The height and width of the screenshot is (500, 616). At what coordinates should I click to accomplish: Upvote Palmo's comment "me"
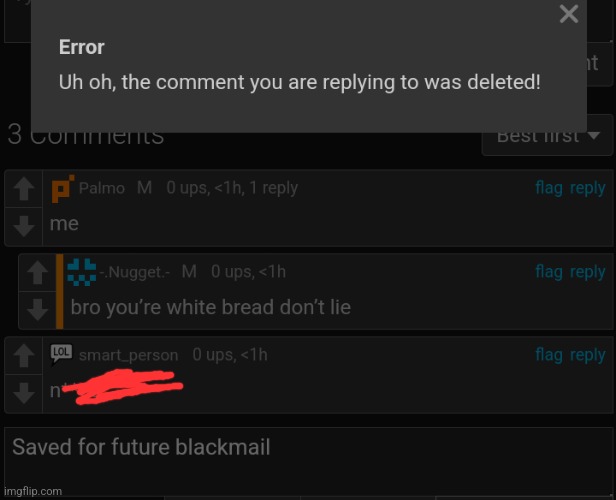(x=24, y=189)
